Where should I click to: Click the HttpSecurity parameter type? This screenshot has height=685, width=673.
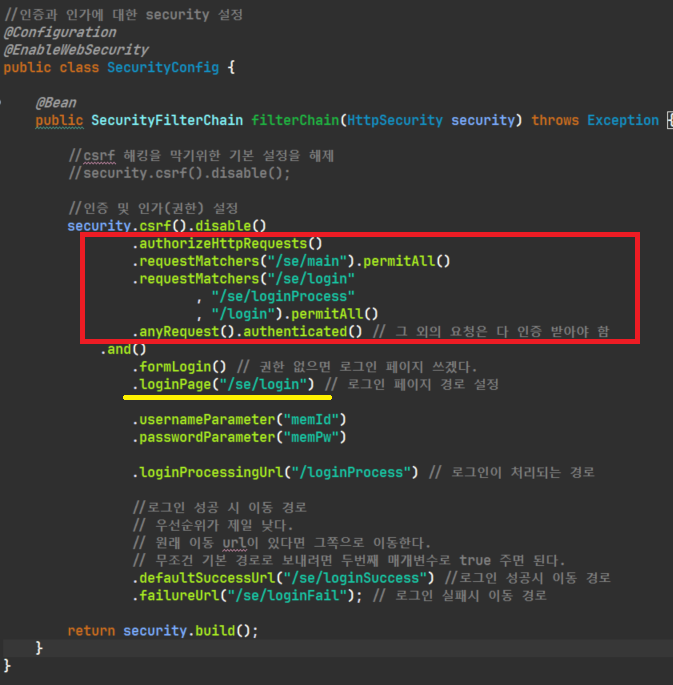point(395,120)
